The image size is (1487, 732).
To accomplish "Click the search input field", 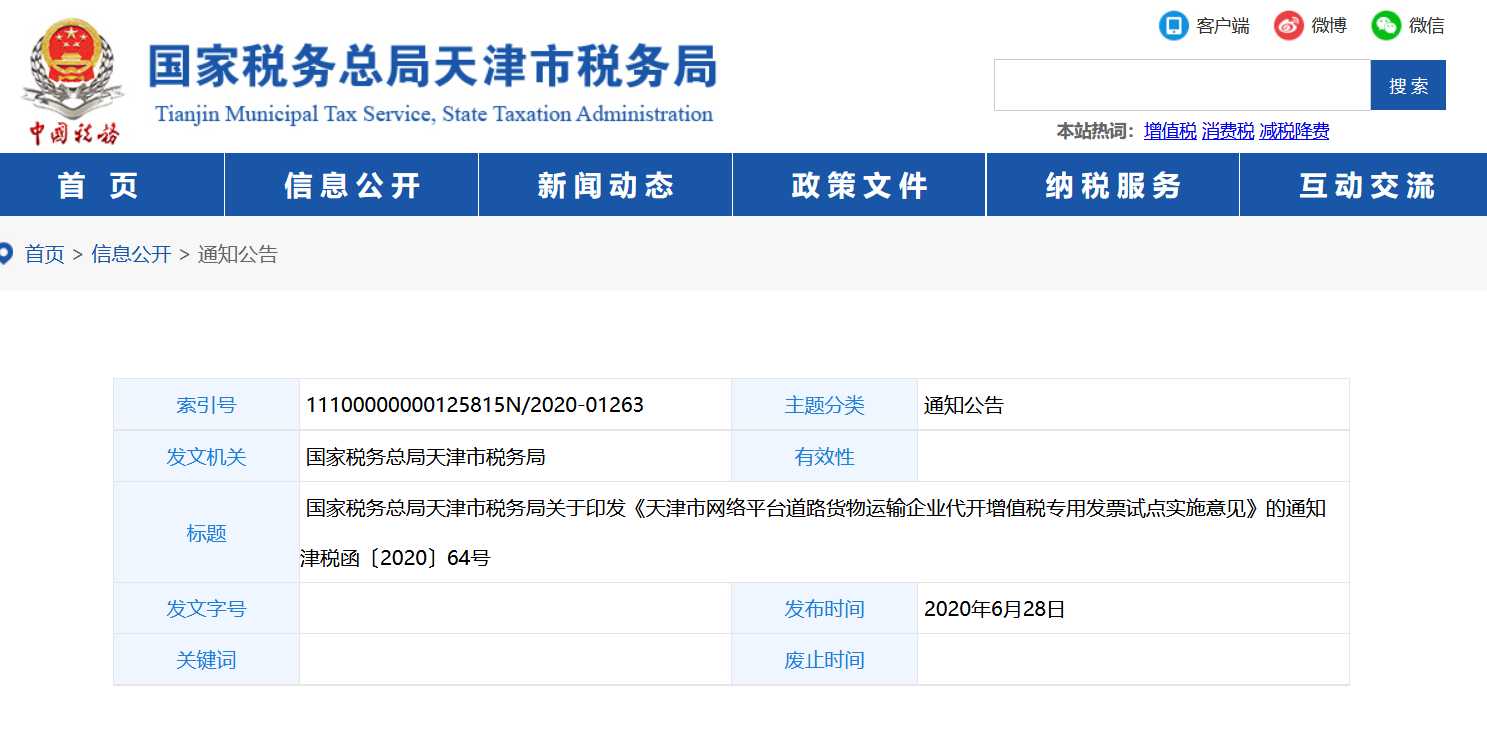I will pos(1181,85).
